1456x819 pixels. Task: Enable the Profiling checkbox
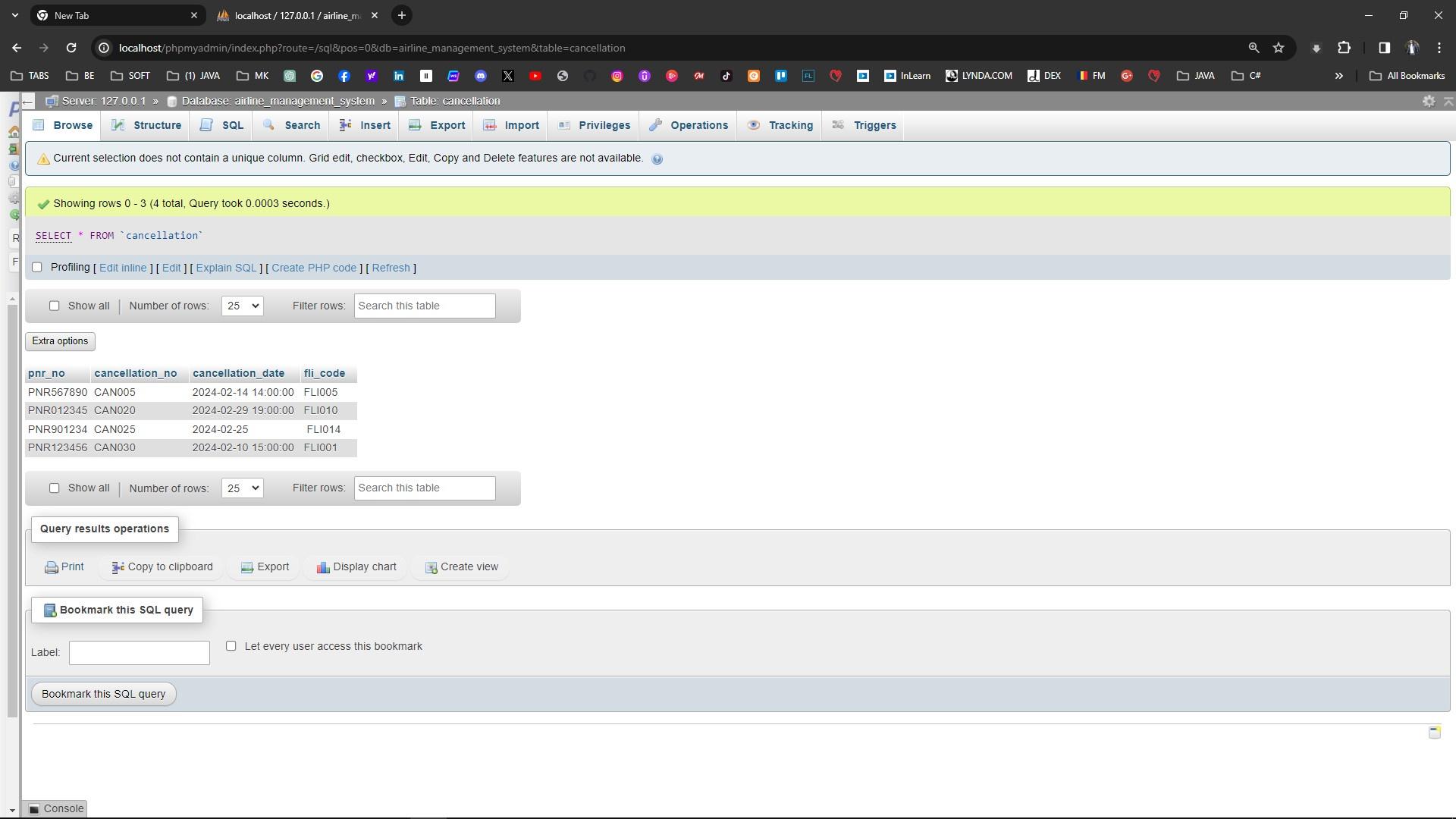[36, 268]
